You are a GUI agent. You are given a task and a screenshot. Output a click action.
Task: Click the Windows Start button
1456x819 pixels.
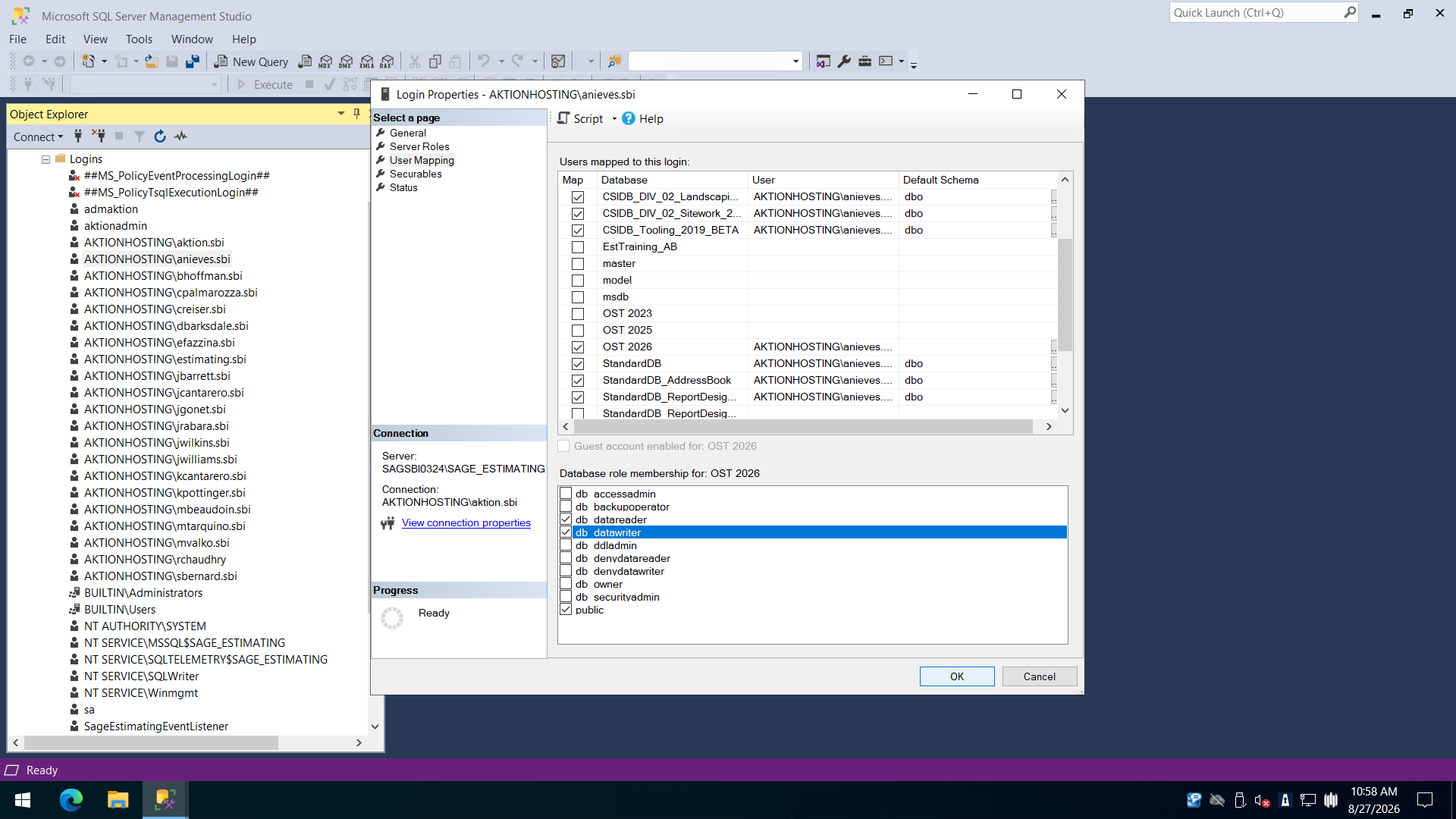pyautogui.click(x=23, y=800)
